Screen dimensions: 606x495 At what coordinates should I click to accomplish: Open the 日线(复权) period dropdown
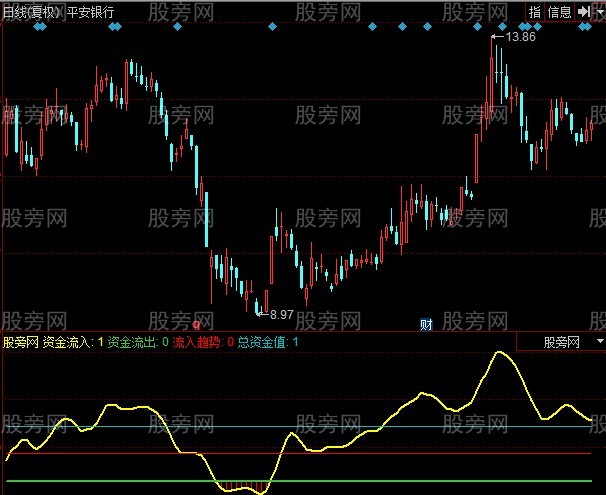30,12
